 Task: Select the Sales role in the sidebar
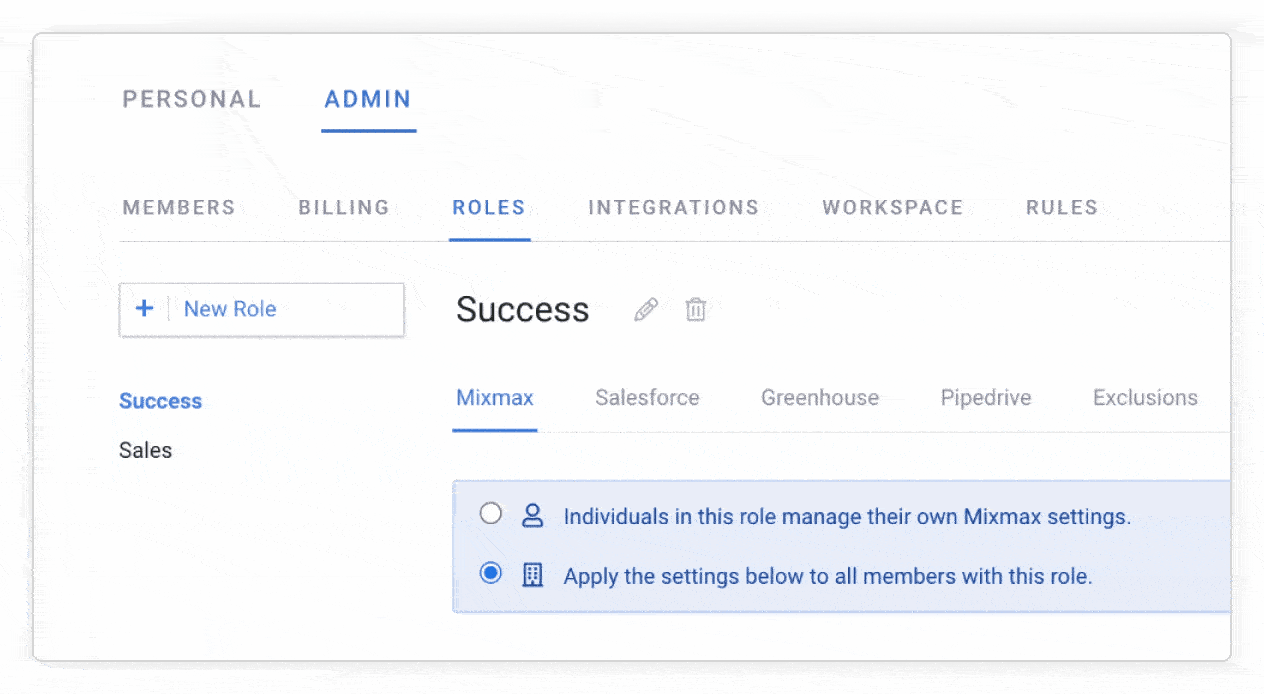(145, 450)
